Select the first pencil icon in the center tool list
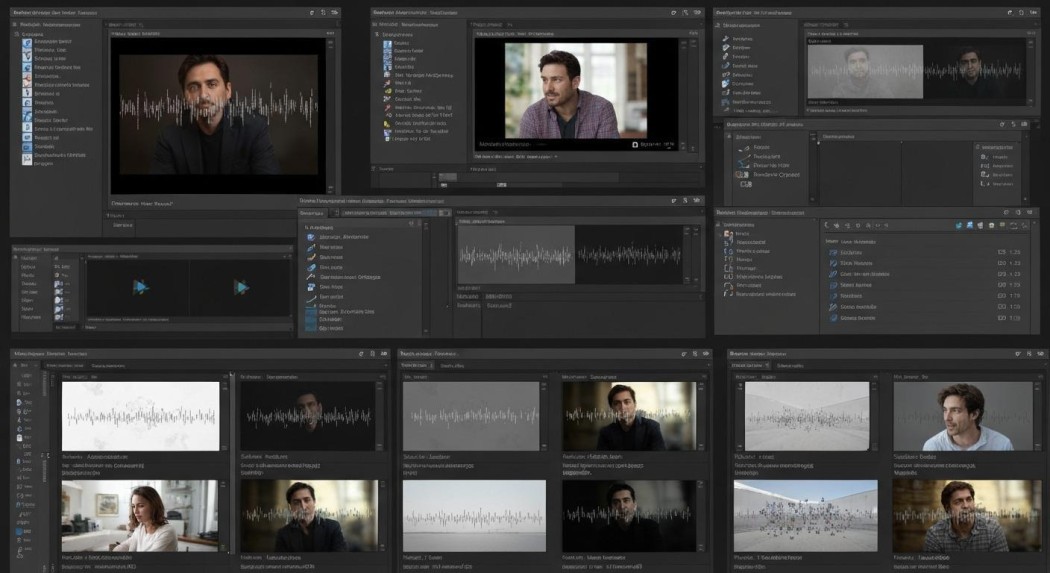This screenshot has height=573, width=1050. tap(312, 248)
